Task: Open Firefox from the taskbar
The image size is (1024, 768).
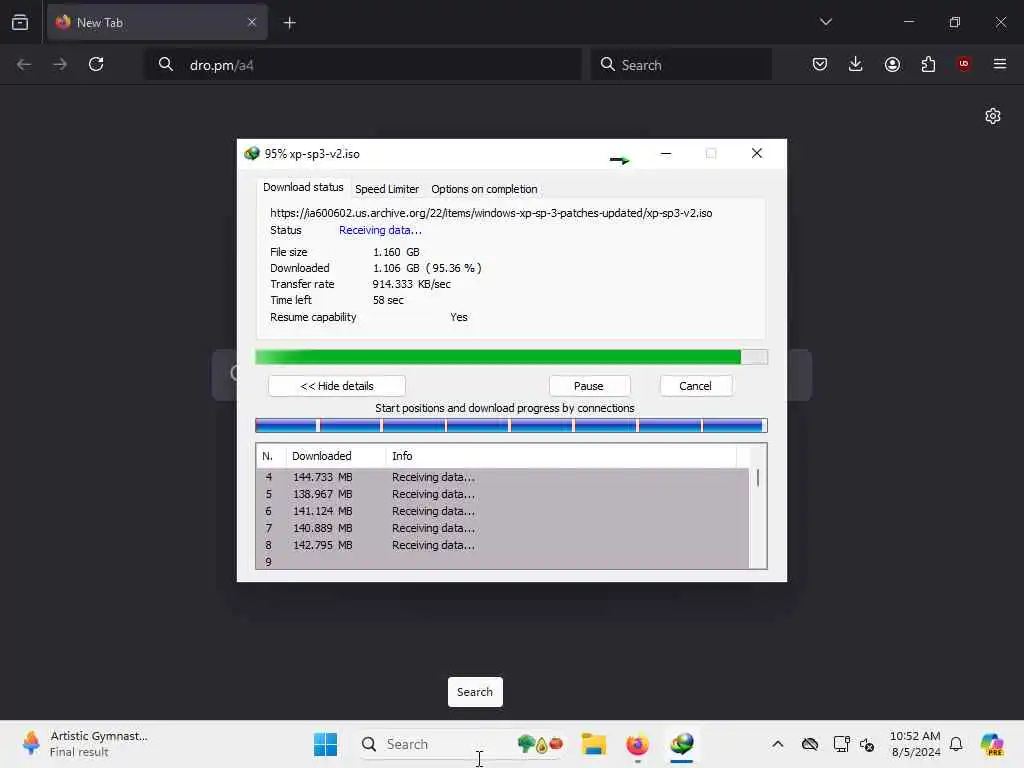Action: (x=637, y=744)
